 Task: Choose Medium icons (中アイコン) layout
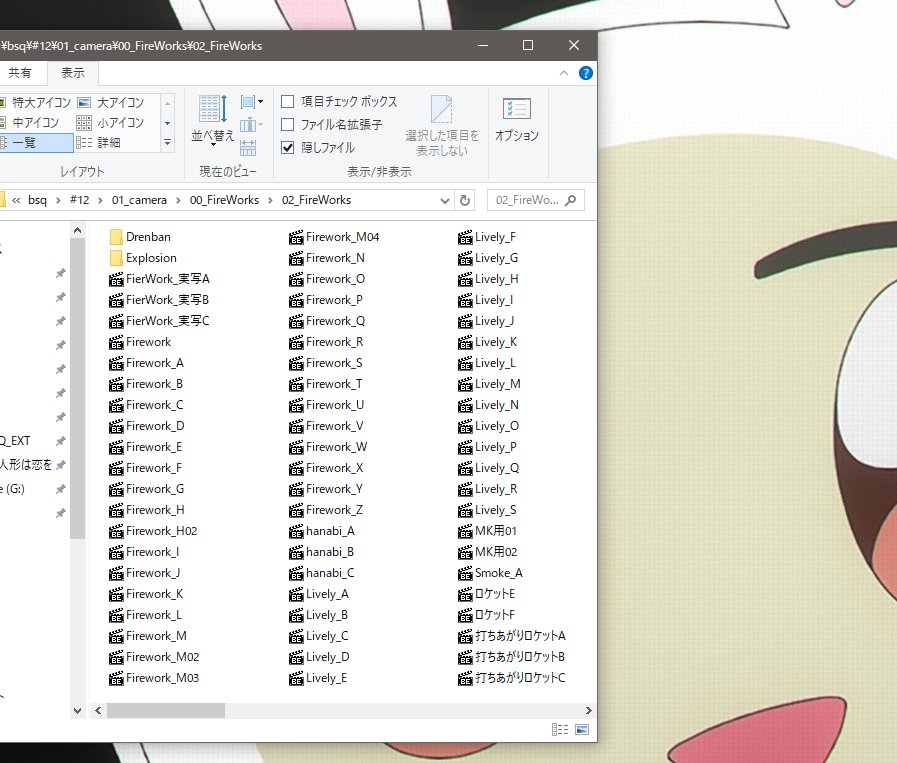30,123
